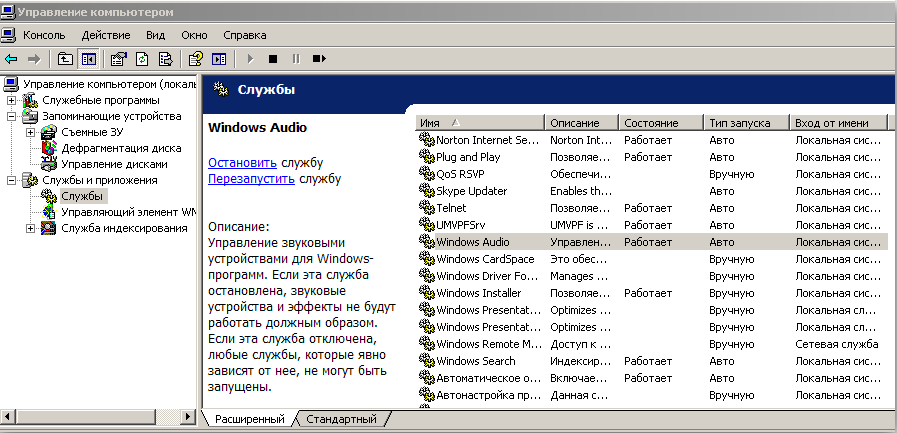
Task: Select the Автонастройка service name
Action: (489, 395)
